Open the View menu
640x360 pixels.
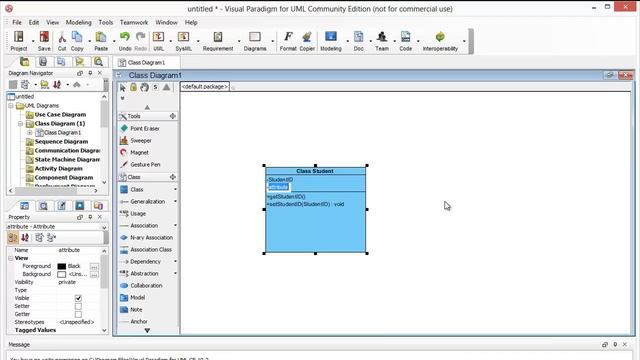coord(52,22)
